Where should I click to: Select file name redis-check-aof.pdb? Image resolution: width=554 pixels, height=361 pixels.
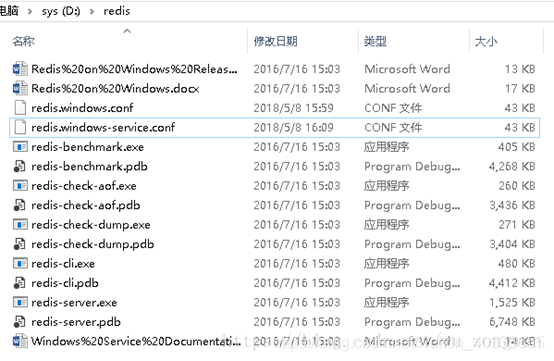point(86,205)
